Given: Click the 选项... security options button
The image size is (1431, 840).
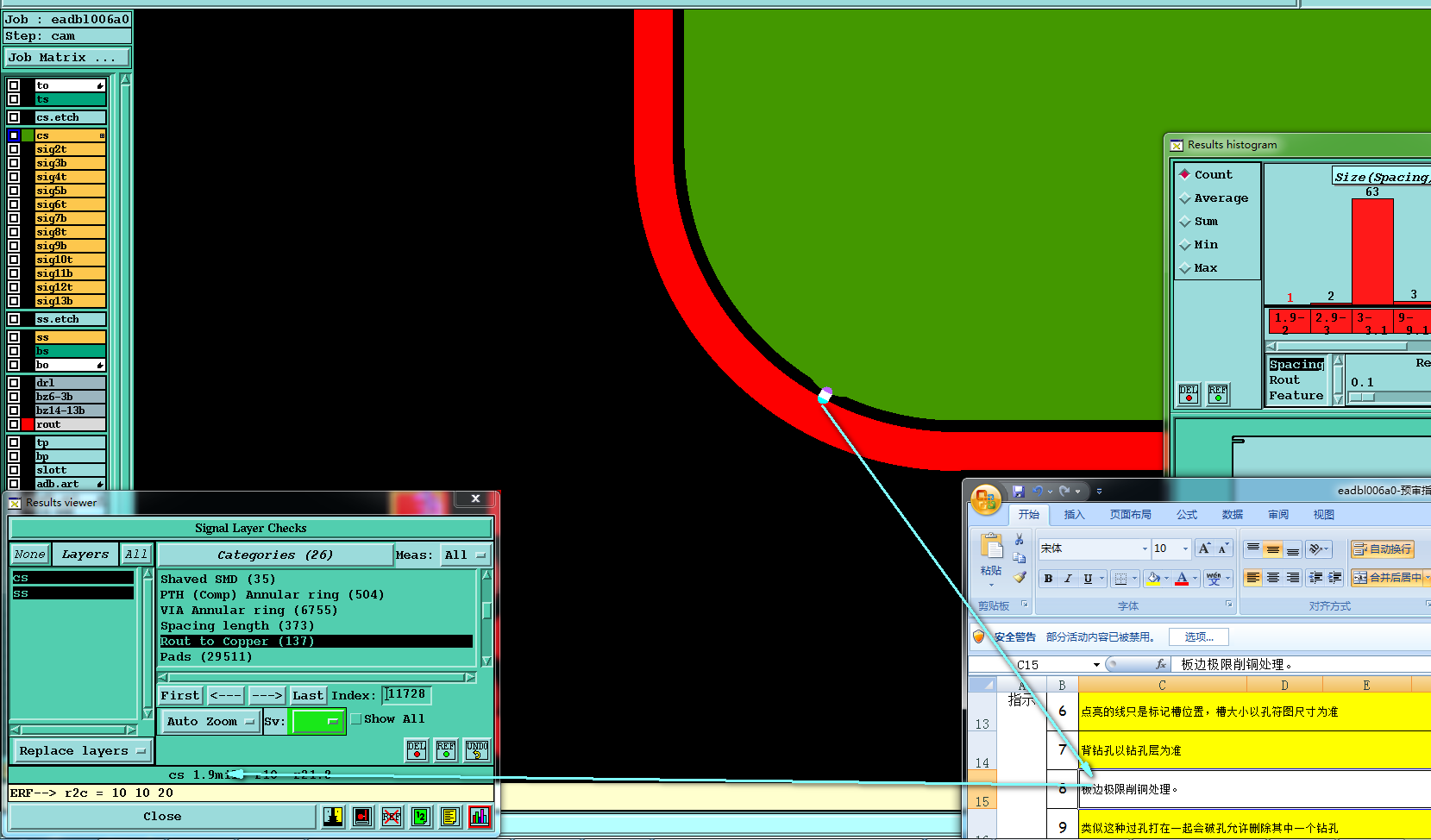Looking at the screenshot, I should coord(1199,636).
